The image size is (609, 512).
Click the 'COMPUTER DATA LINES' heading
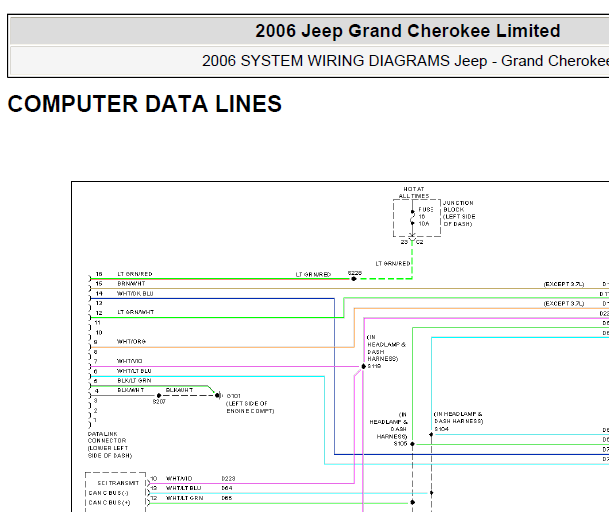(x=144, y=104)
